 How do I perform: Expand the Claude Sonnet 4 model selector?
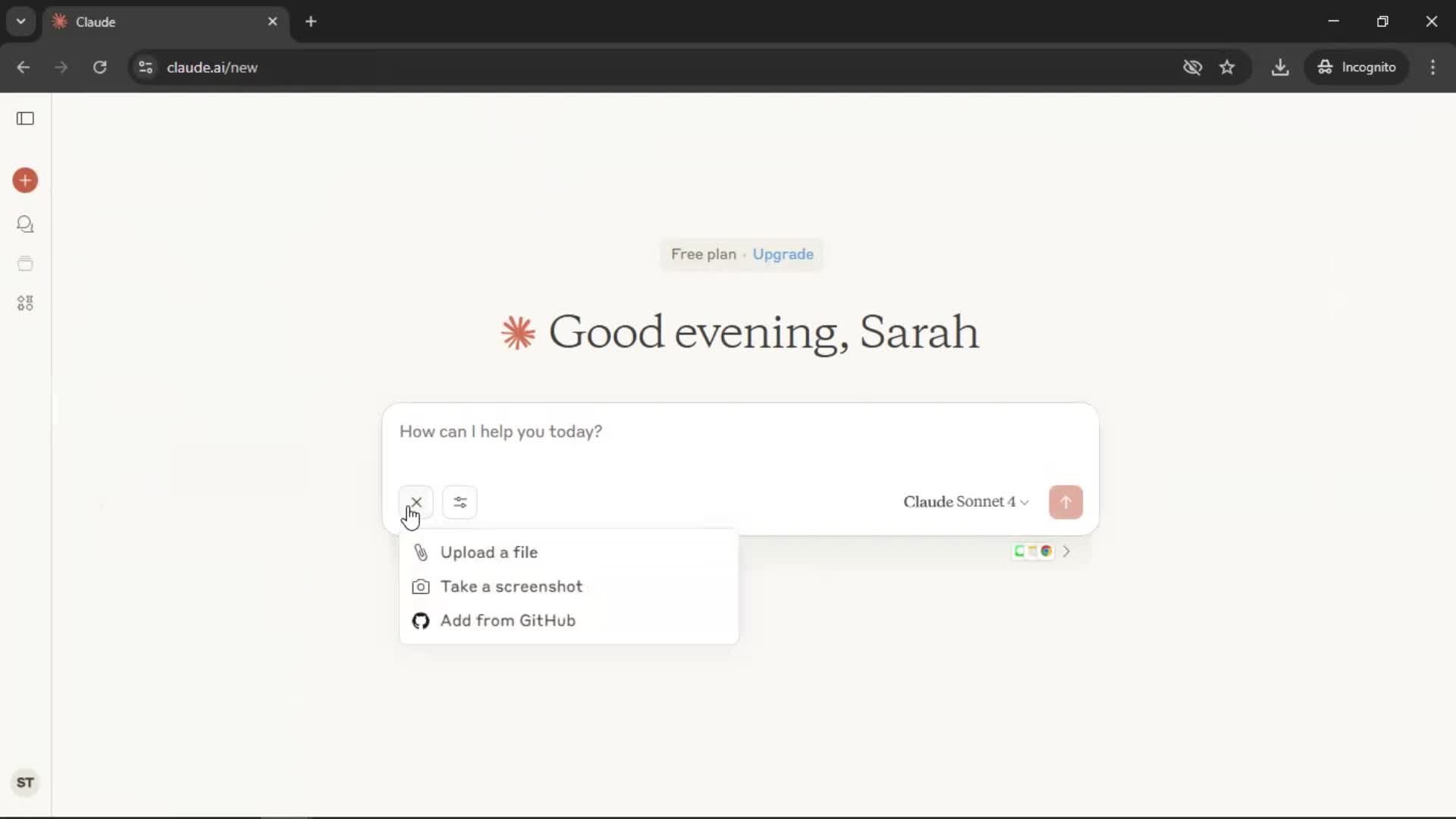coord(965,502)
